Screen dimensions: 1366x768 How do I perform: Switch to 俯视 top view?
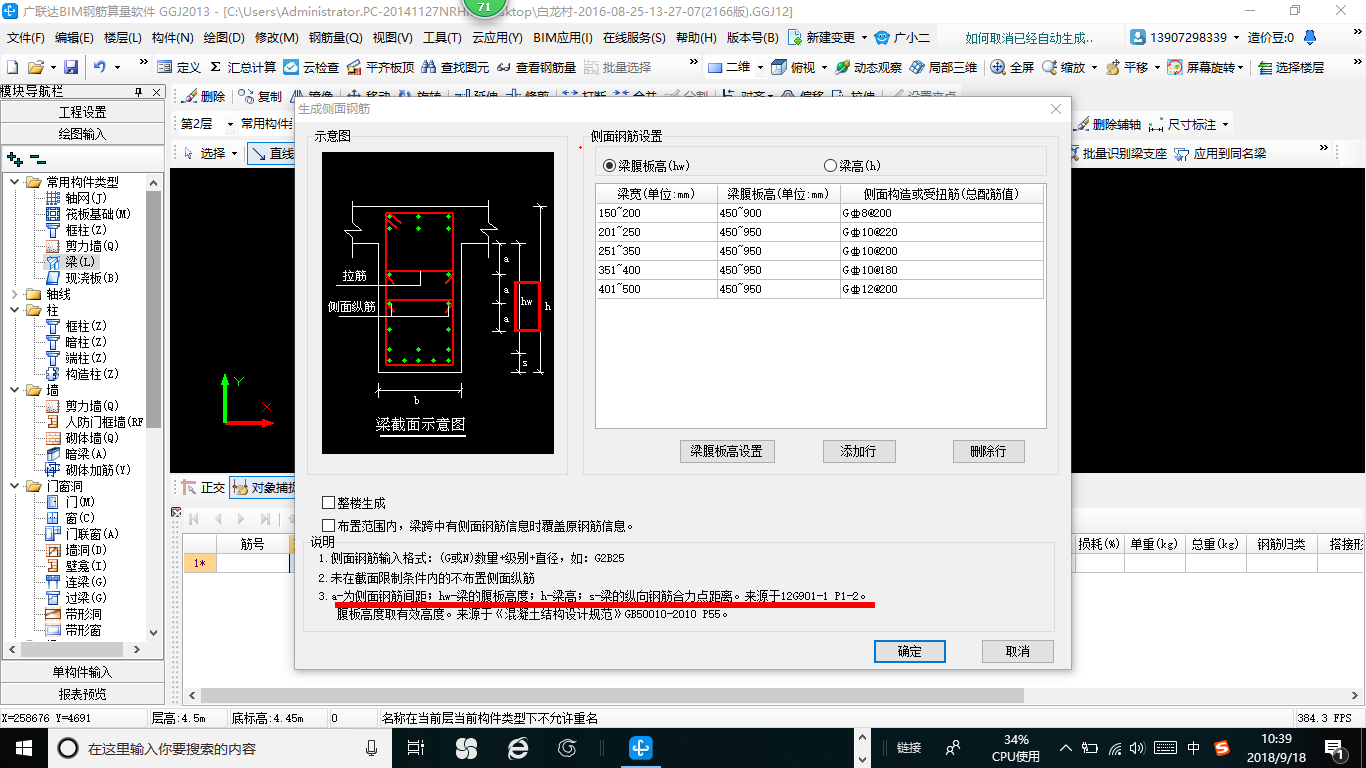click(795, 67)
